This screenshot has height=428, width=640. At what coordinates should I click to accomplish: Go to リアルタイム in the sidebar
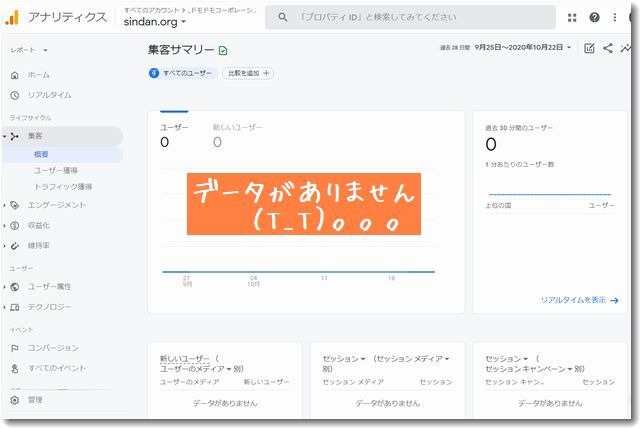pyautogui.click(x=49, y=95)
